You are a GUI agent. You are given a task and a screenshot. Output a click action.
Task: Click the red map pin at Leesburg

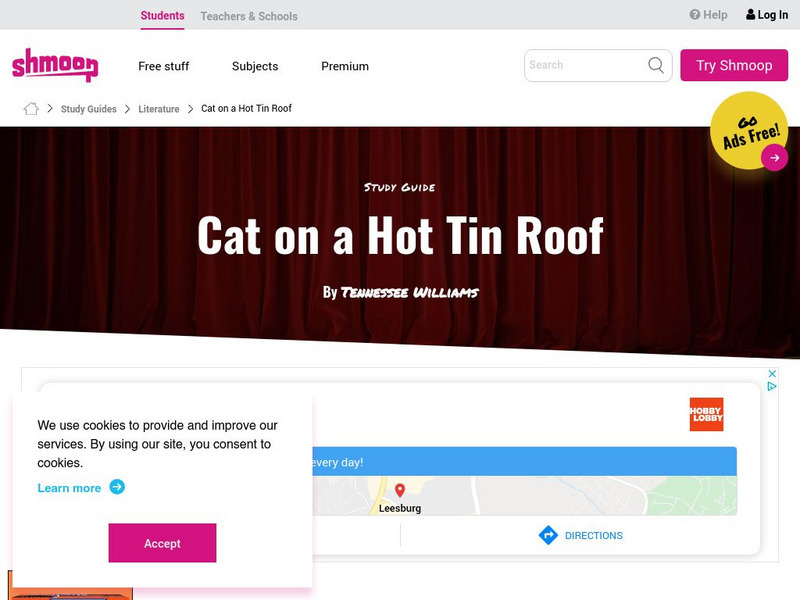point(400,490)
